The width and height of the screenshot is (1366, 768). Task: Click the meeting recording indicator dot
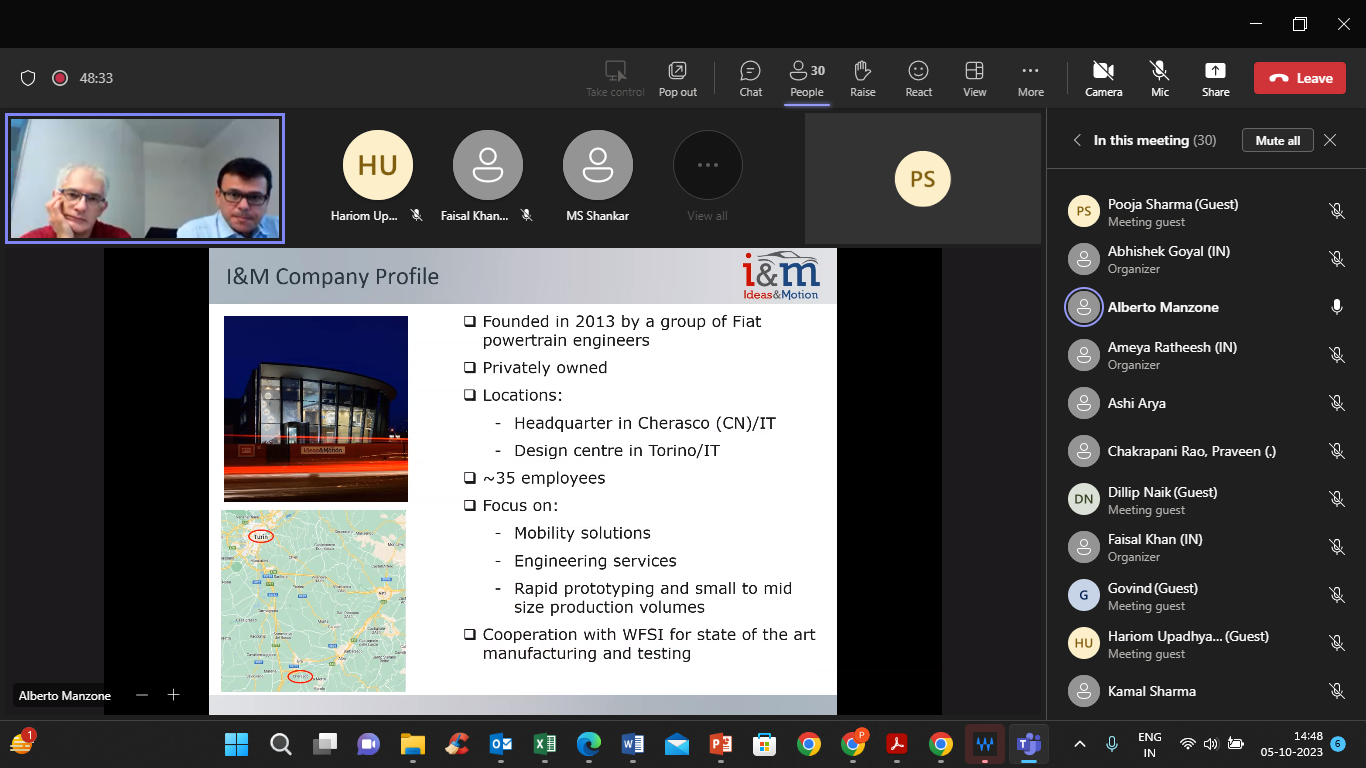pos(59,77)
